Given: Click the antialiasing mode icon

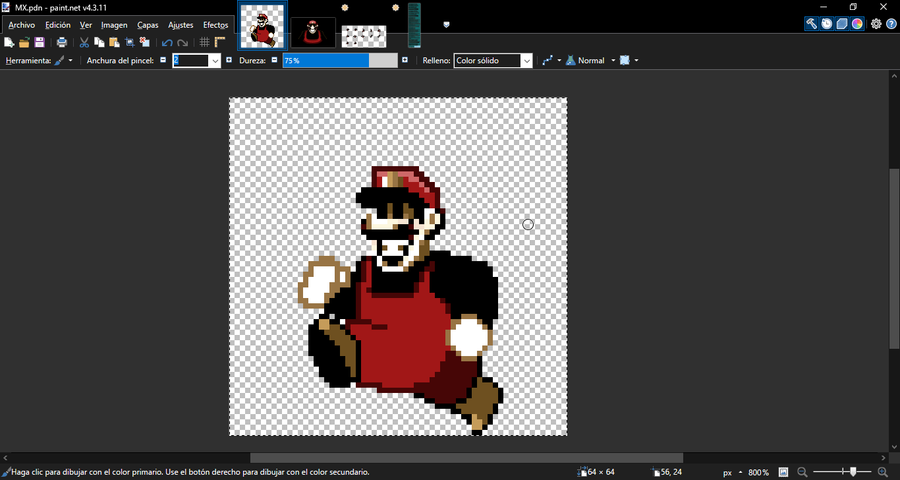Looking at the screenshot, I should 548,60.
